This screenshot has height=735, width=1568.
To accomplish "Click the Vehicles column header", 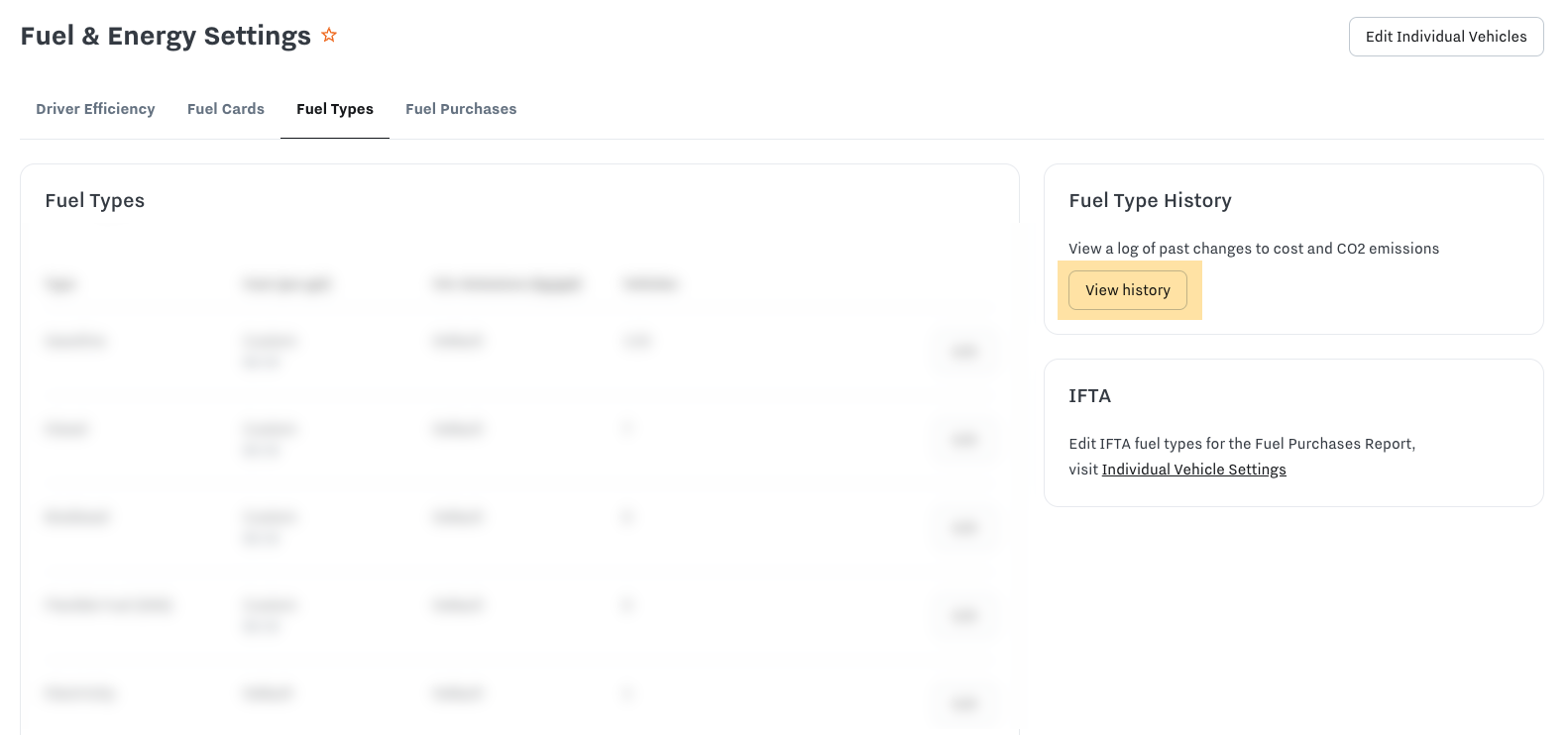I will pyautogui.click(x=649, y=285).
